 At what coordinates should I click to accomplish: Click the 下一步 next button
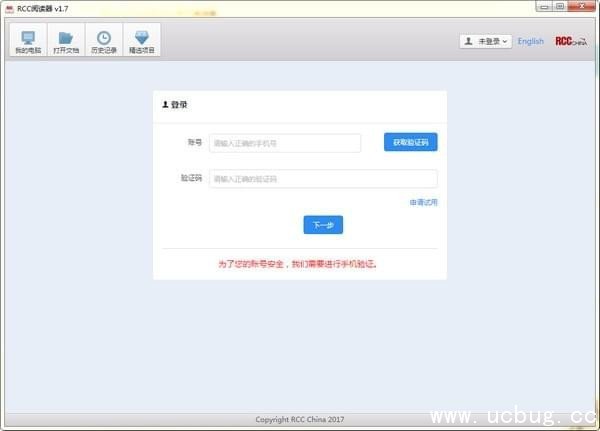323,225
